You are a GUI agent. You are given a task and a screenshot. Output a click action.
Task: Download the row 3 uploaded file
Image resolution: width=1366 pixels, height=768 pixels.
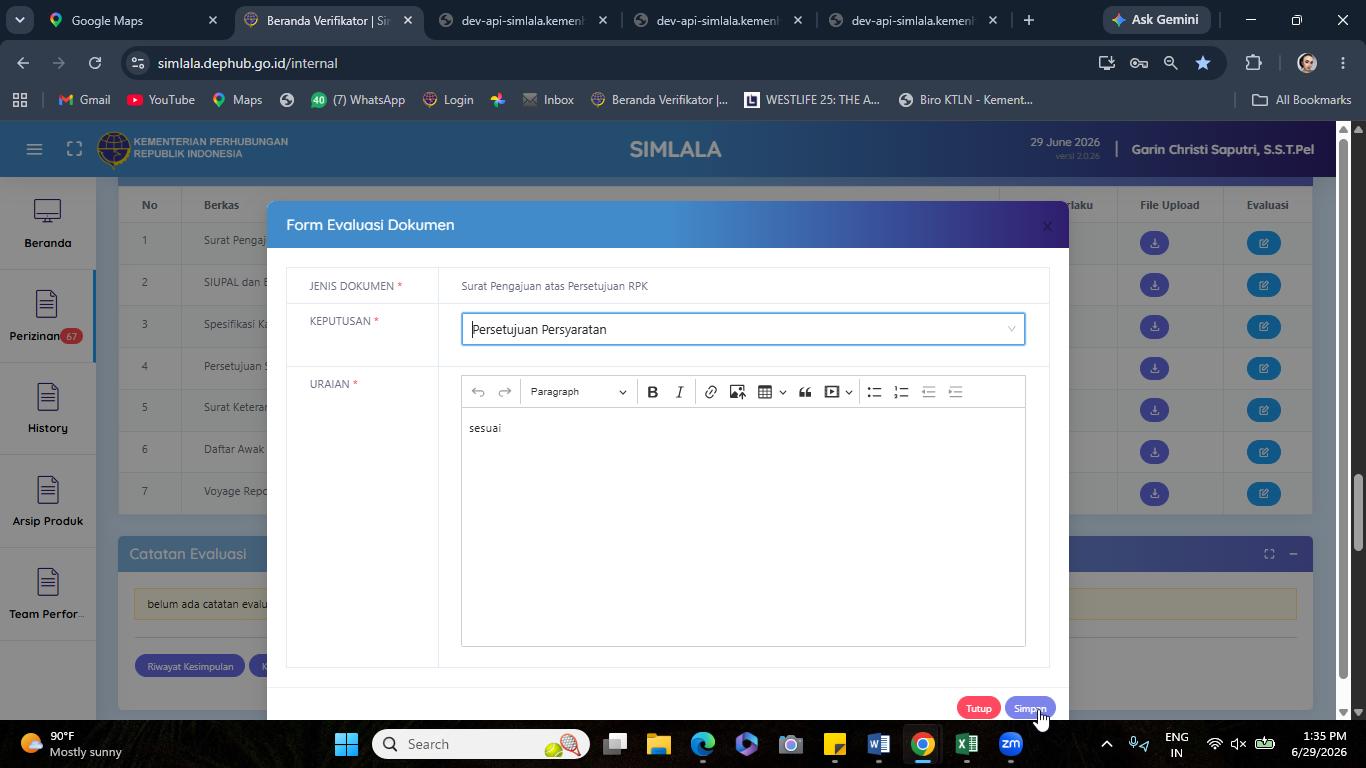tap(1154, 327)
